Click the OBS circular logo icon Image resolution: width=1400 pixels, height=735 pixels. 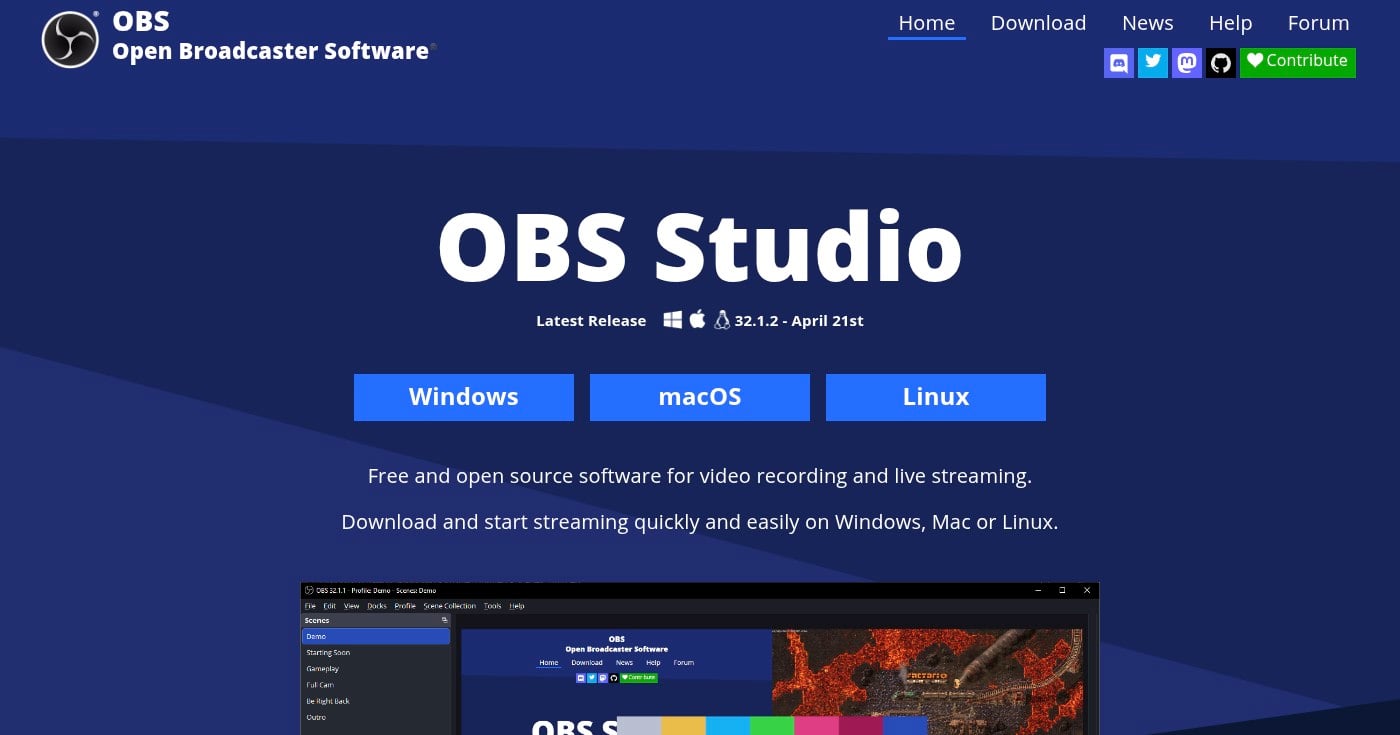click(x=70, y=39)
